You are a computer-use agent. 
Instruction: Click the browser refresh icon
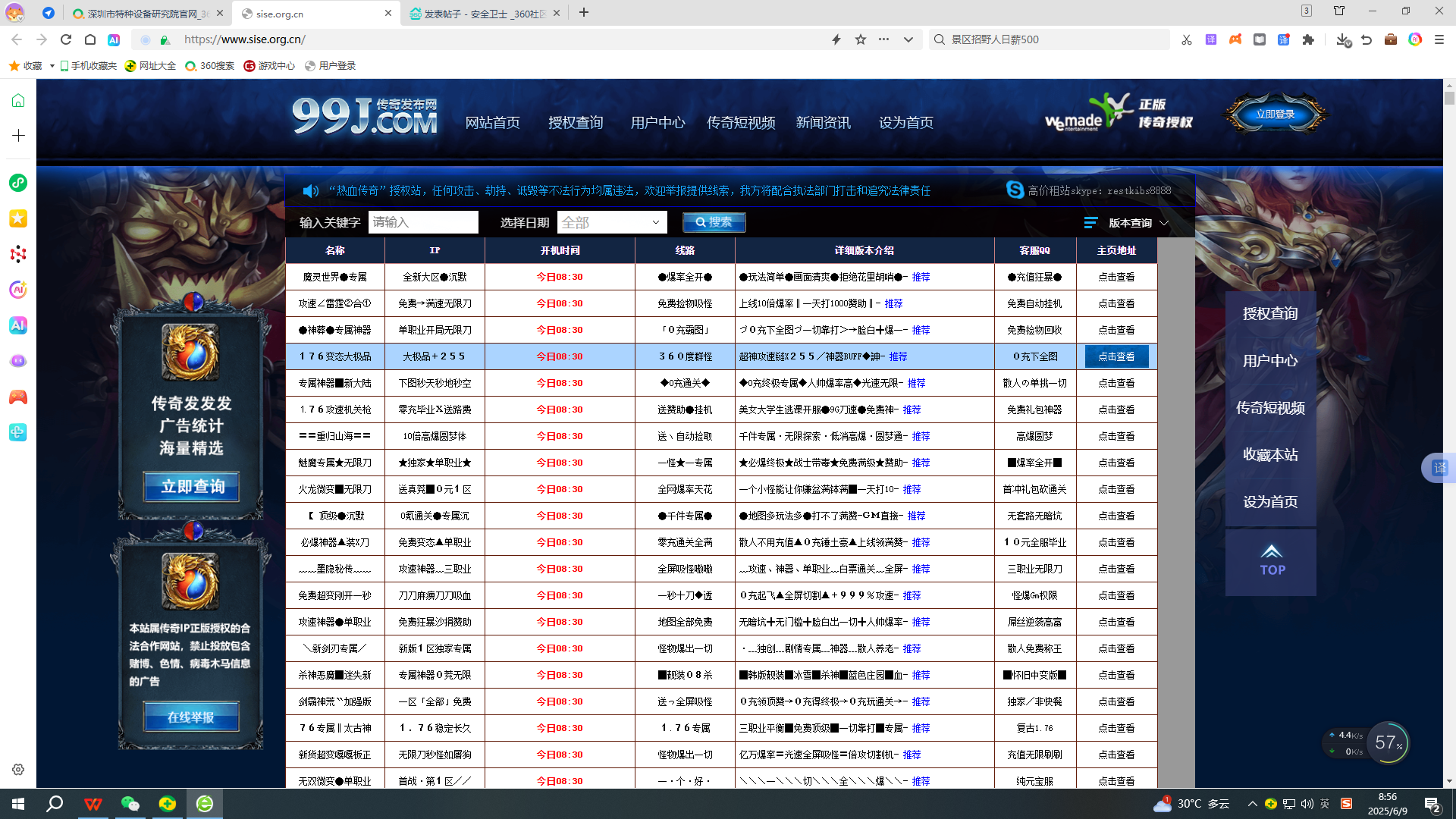[66, 39]
